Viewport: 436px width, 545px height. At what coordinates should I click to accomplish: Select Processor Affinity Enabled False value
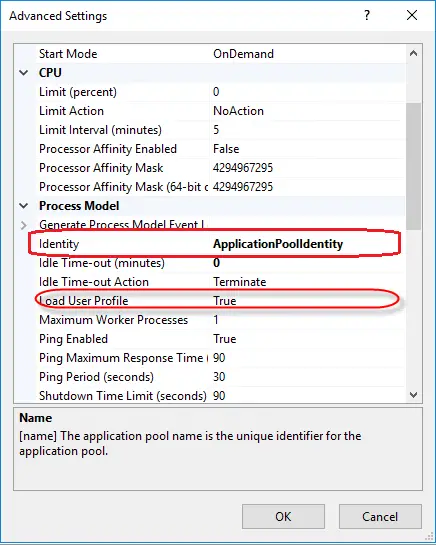coord(226,149)
